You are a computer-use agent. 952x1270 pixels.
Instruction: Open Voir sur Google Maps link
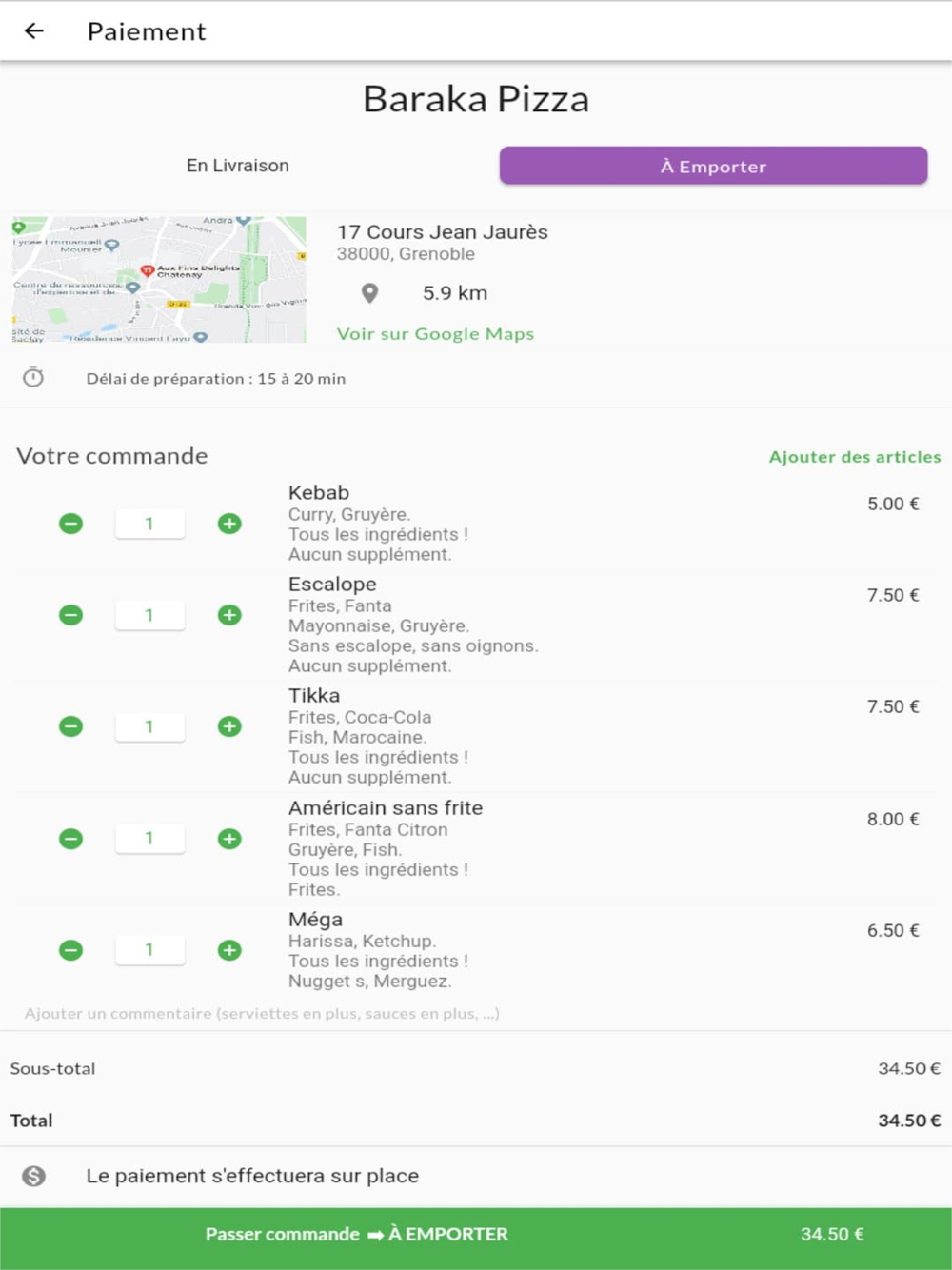[x=435, y=334]
